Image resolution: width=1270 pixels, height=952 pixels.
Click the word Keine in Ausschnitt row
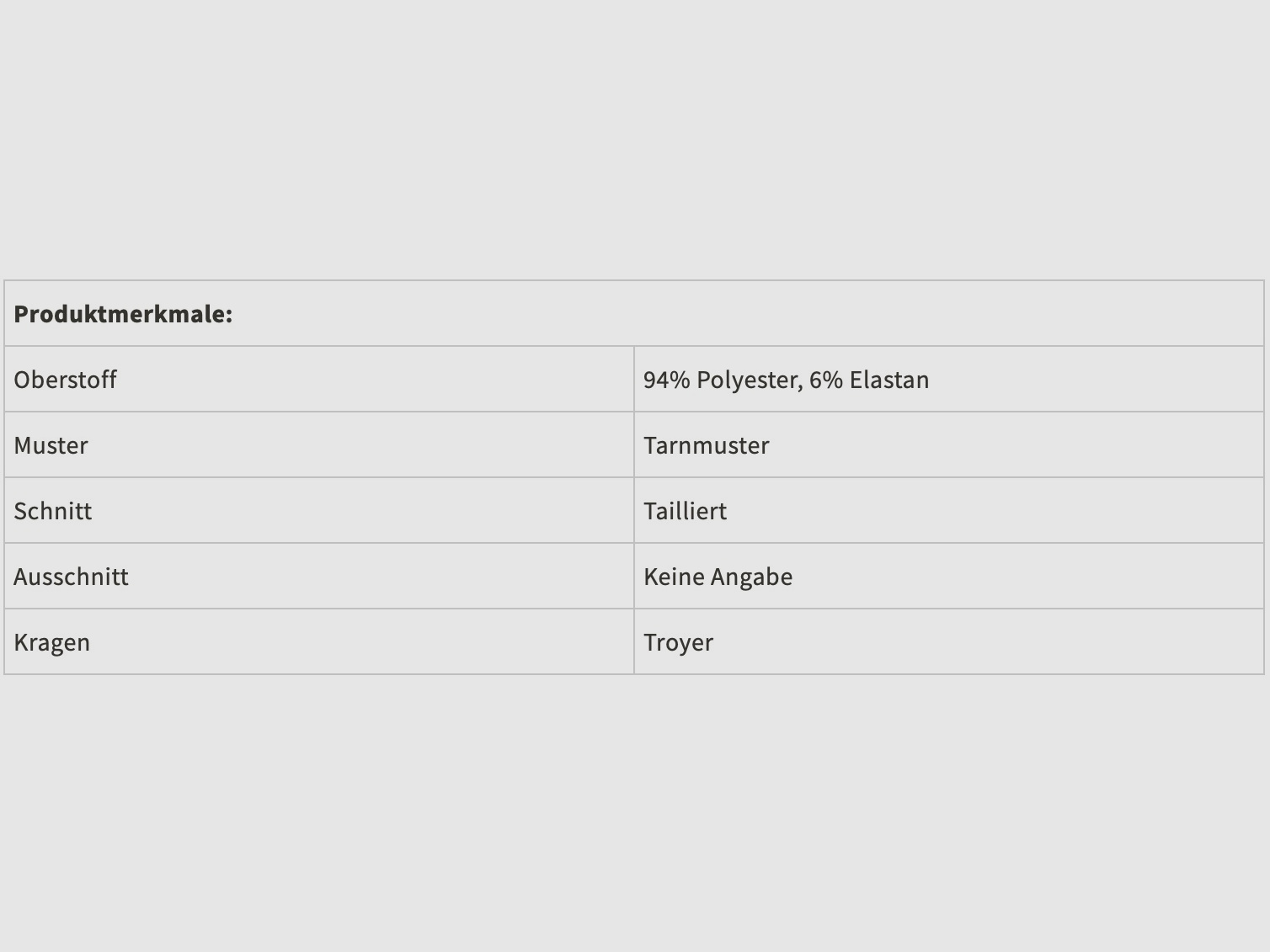(674, 577)
